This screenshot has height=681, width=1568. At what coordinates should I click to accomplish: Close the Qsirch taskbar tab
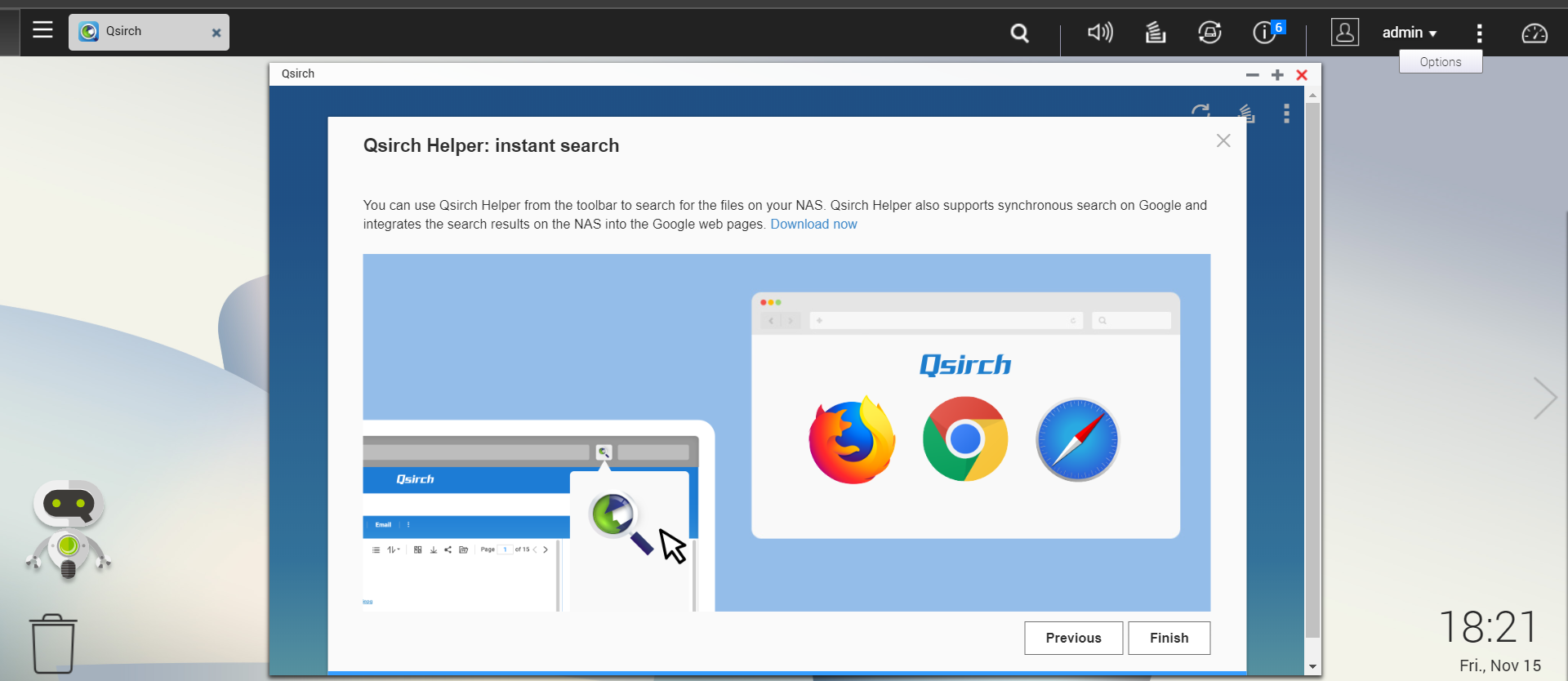tap(216, 33)
